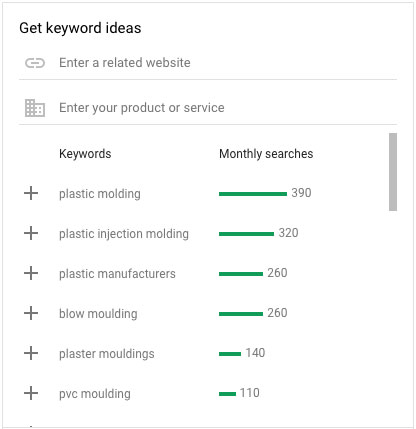Focus the Enter your product or service field

(x=208, y=108)
